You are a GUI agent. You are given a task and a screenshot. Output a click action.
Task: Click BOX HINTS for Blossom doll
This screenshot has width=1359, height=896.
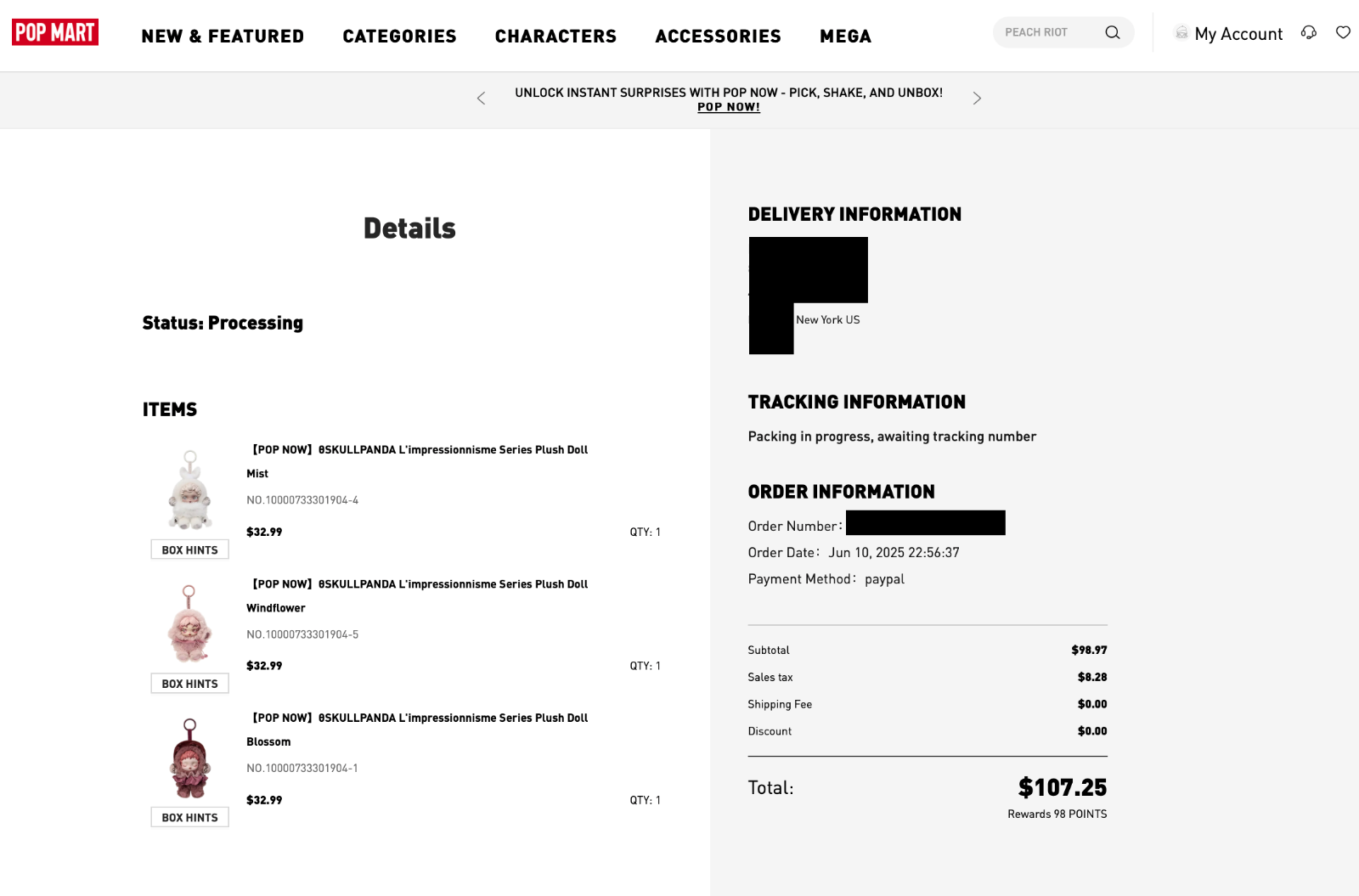[x=189, y=818]
